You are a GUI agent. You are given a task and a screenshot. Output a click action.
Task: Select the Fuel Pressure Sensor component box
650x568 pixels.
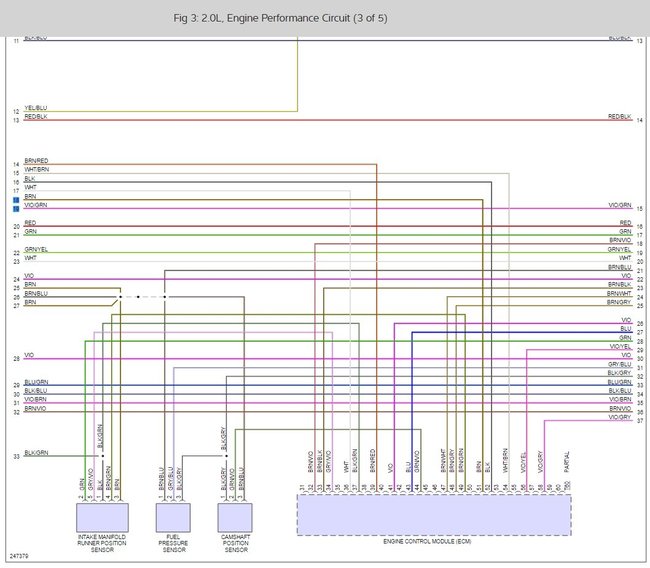(173, 517)
